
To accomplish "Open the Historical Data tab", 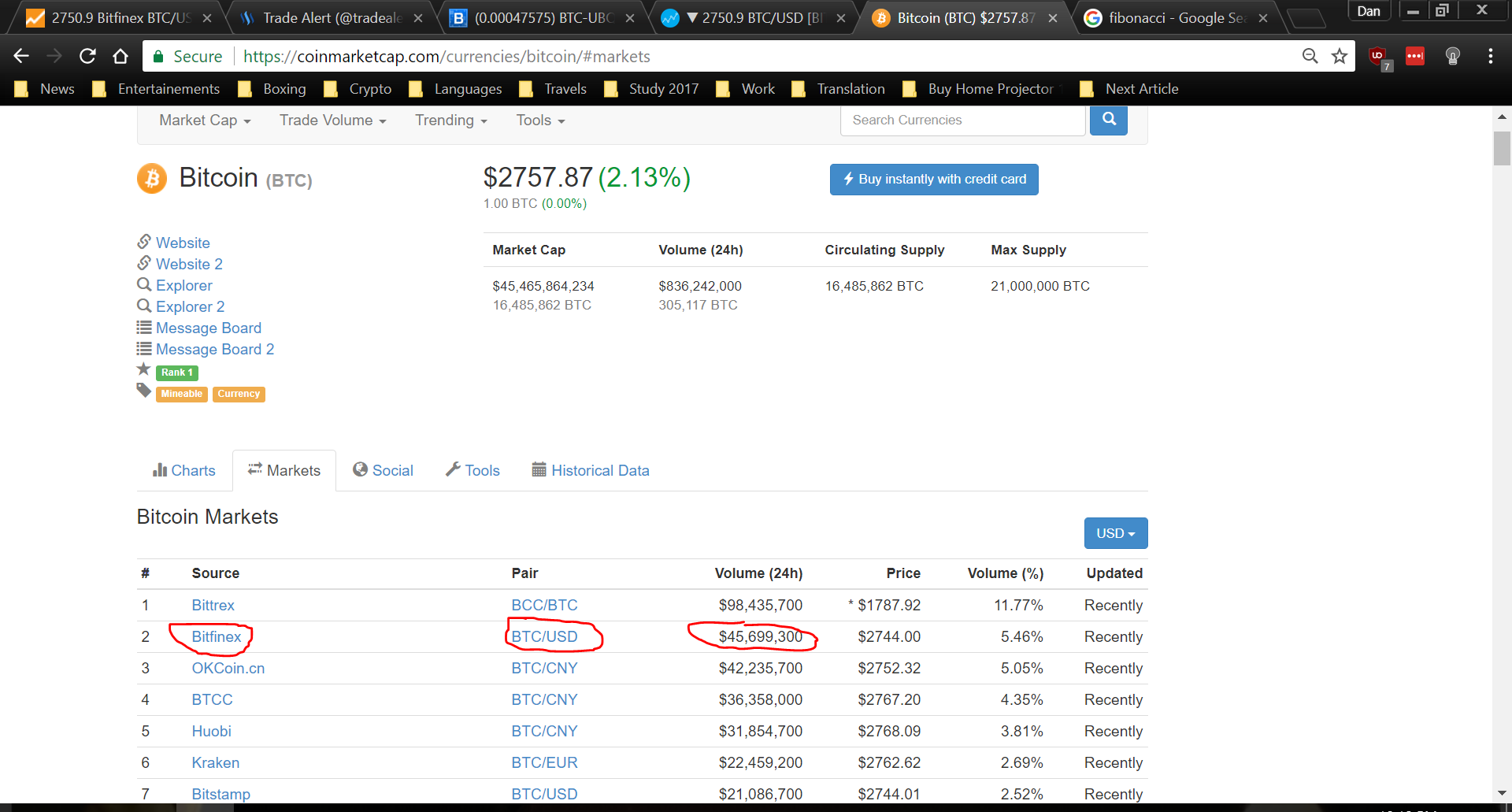I will click(591, 470).
